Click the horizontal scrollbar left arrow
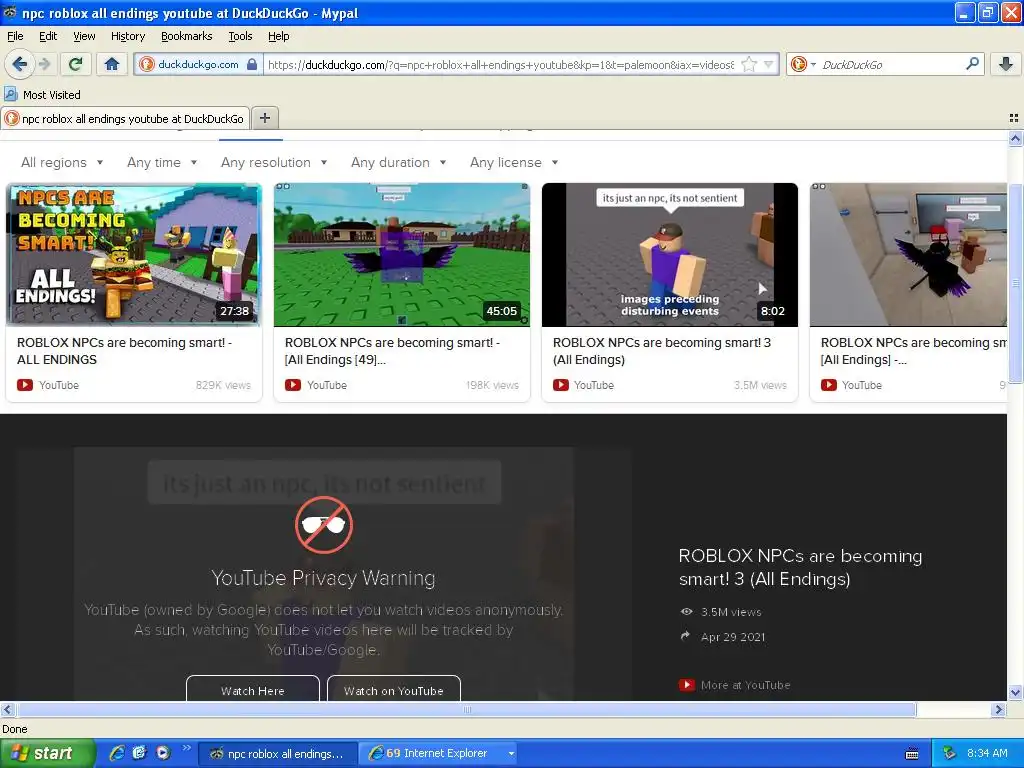The width and height of the screenshot is (1024, 768). click(x=7, y=709)
